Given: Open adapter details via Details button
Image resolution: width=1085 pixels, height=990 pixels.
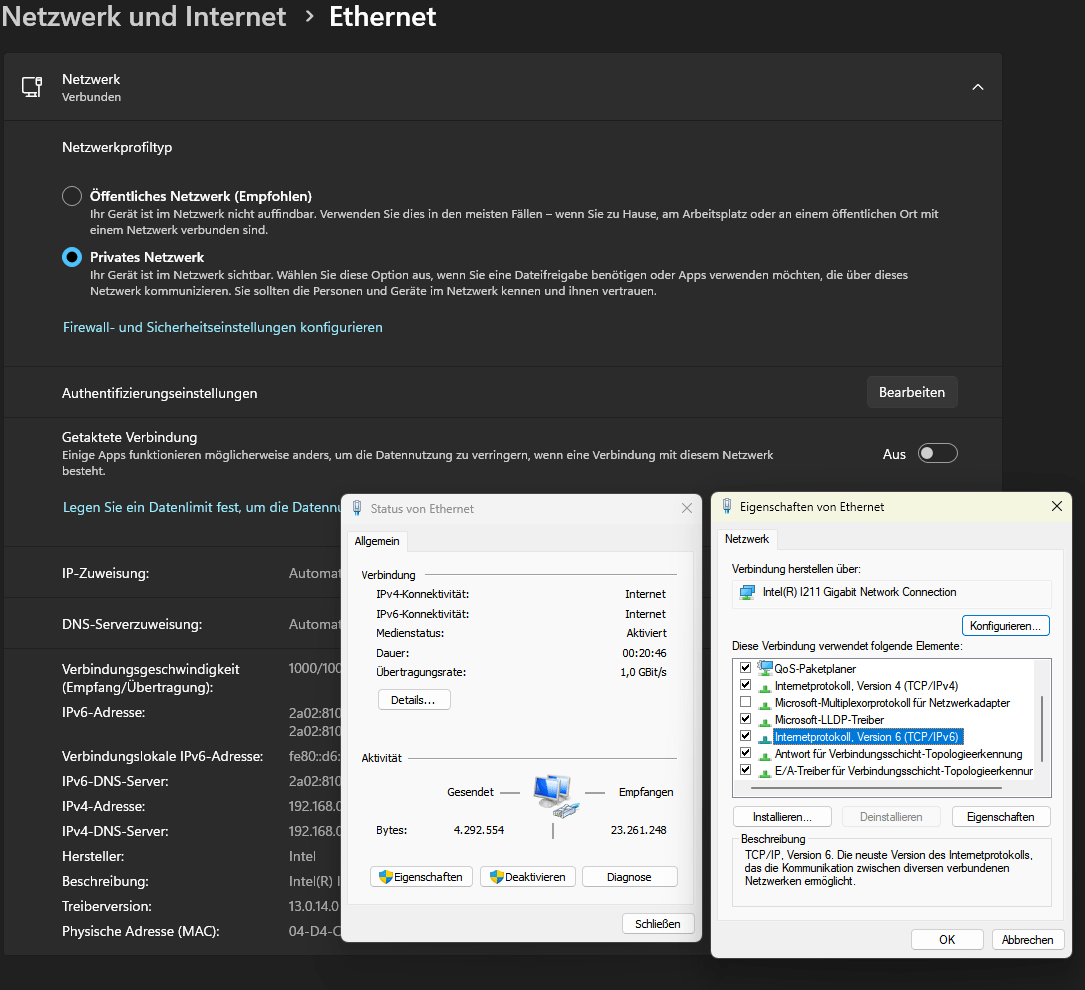Looking at the screenshot, I should (413, 699).
